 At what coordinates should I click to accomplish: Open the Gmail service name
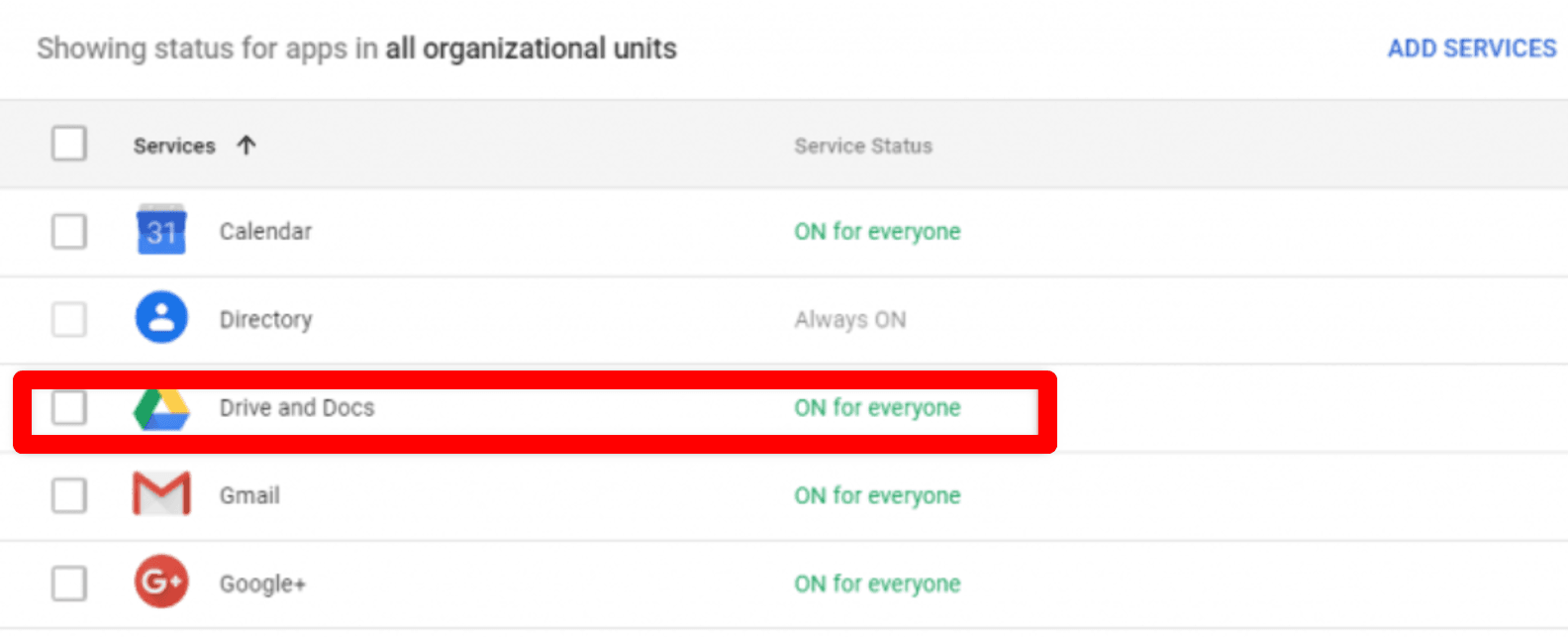point(249,495)
